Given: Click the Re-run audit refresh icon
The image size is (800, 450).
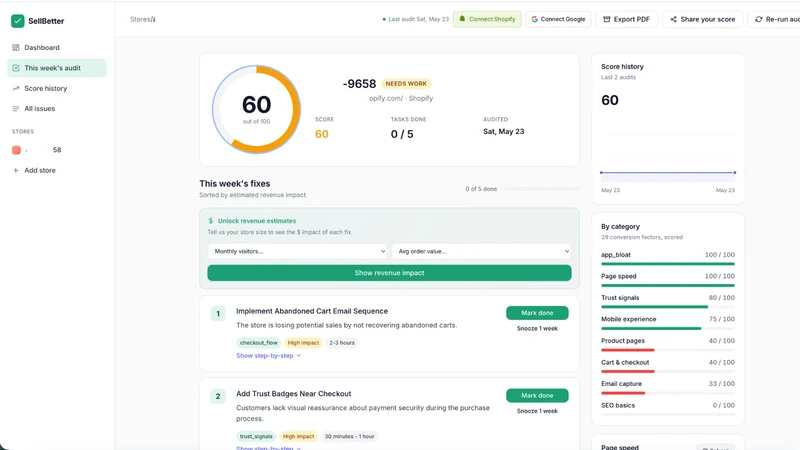Looking at the screenshot, I should point(759,19).
